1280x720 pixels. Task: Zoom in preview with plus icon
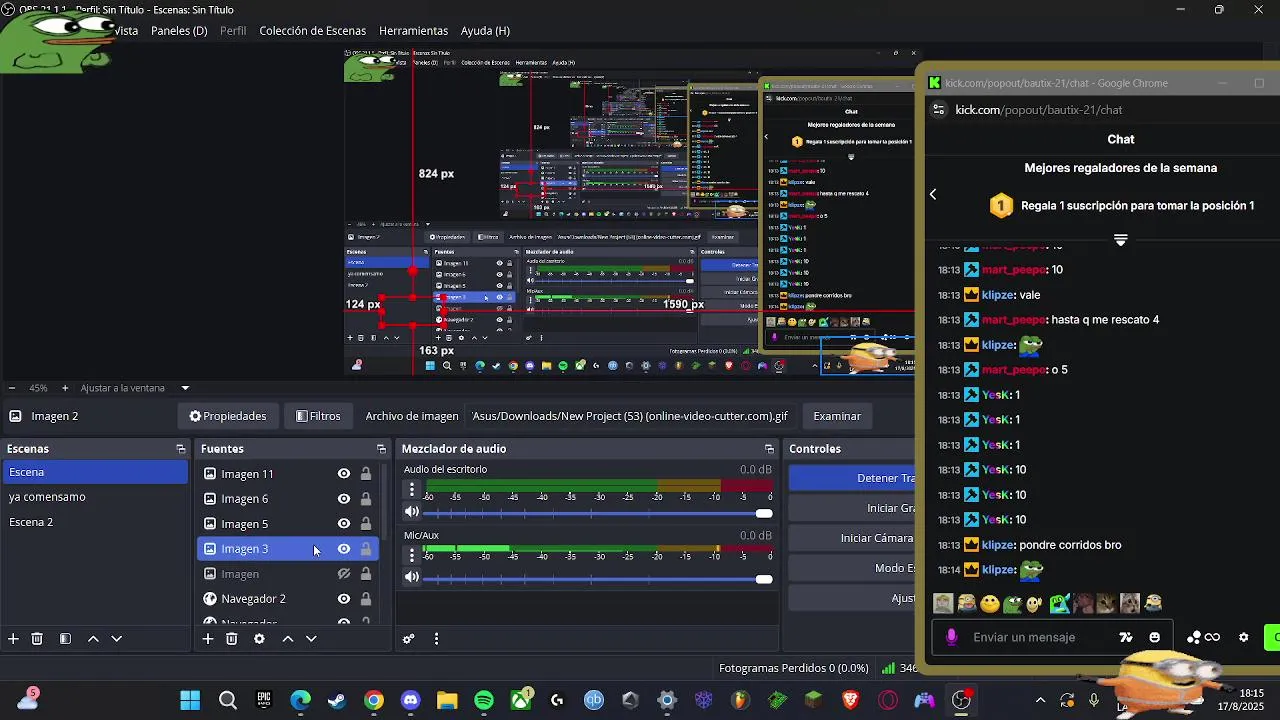65,388
